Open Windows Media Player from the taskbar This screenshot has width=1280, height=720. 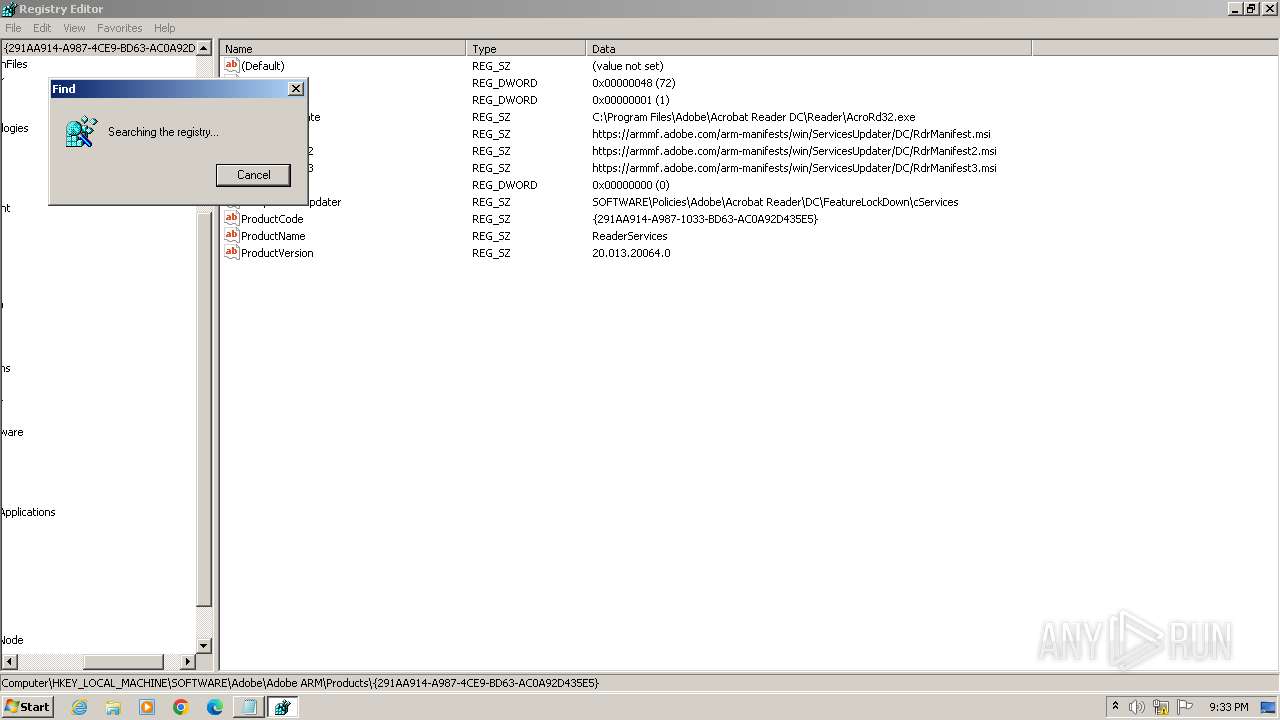coord(147,707)
